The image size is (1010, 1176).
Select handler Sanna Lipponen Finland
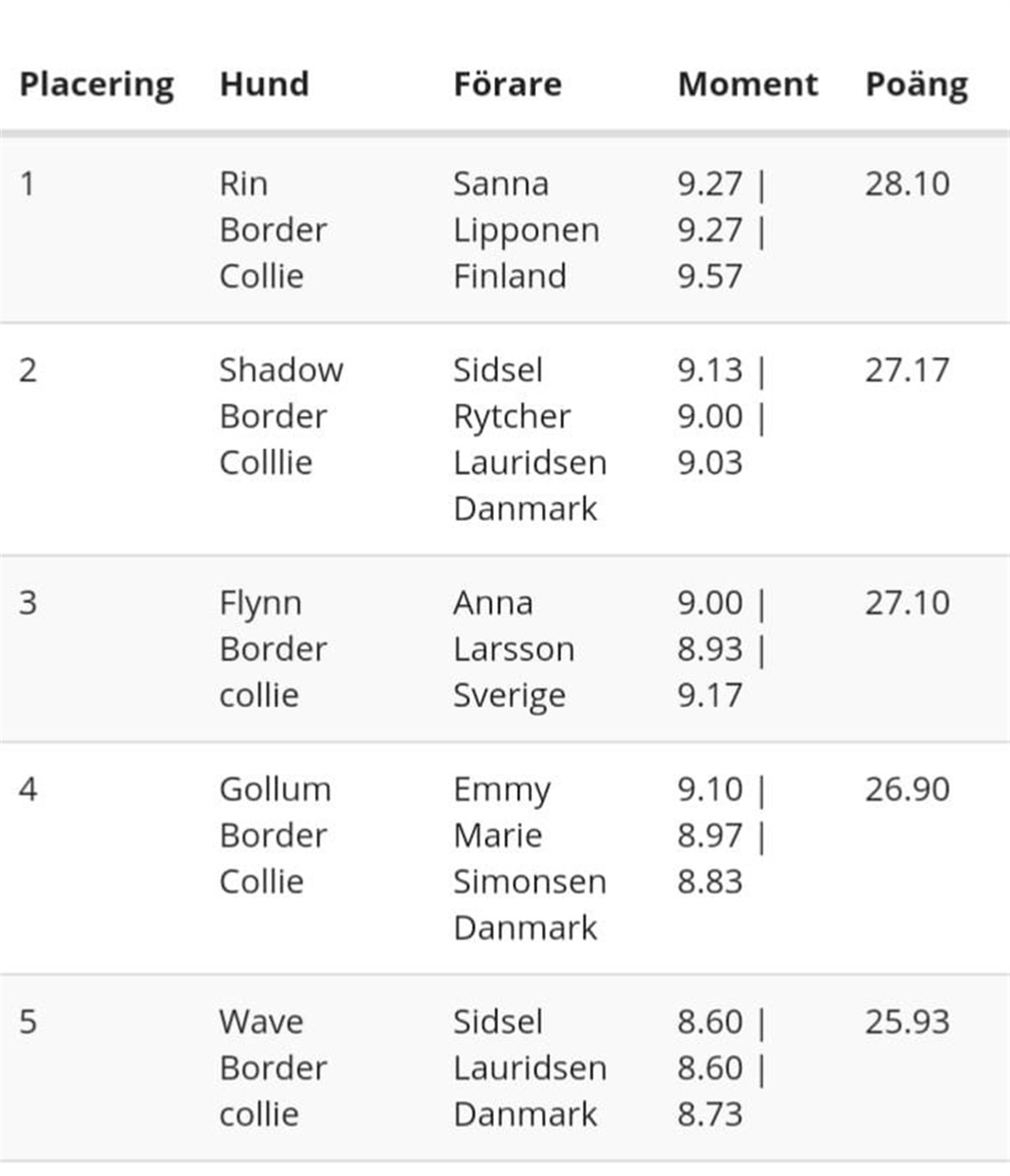(526, 230)
